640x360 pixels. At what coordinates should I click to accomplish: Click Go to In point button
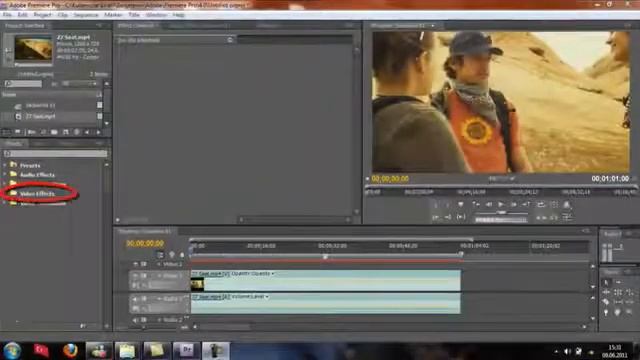pyautogui.click(x=436, y=217)
